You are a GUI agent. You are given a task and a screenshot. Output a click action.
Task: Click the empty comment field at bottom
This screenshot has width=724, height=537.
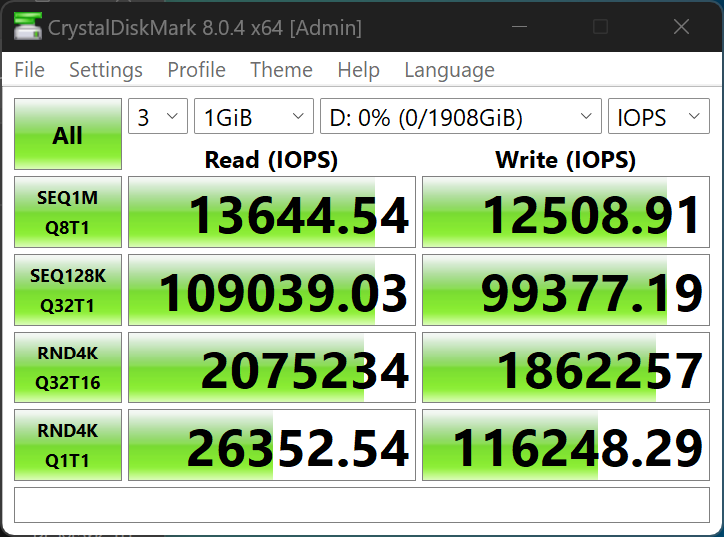point(362,505)
